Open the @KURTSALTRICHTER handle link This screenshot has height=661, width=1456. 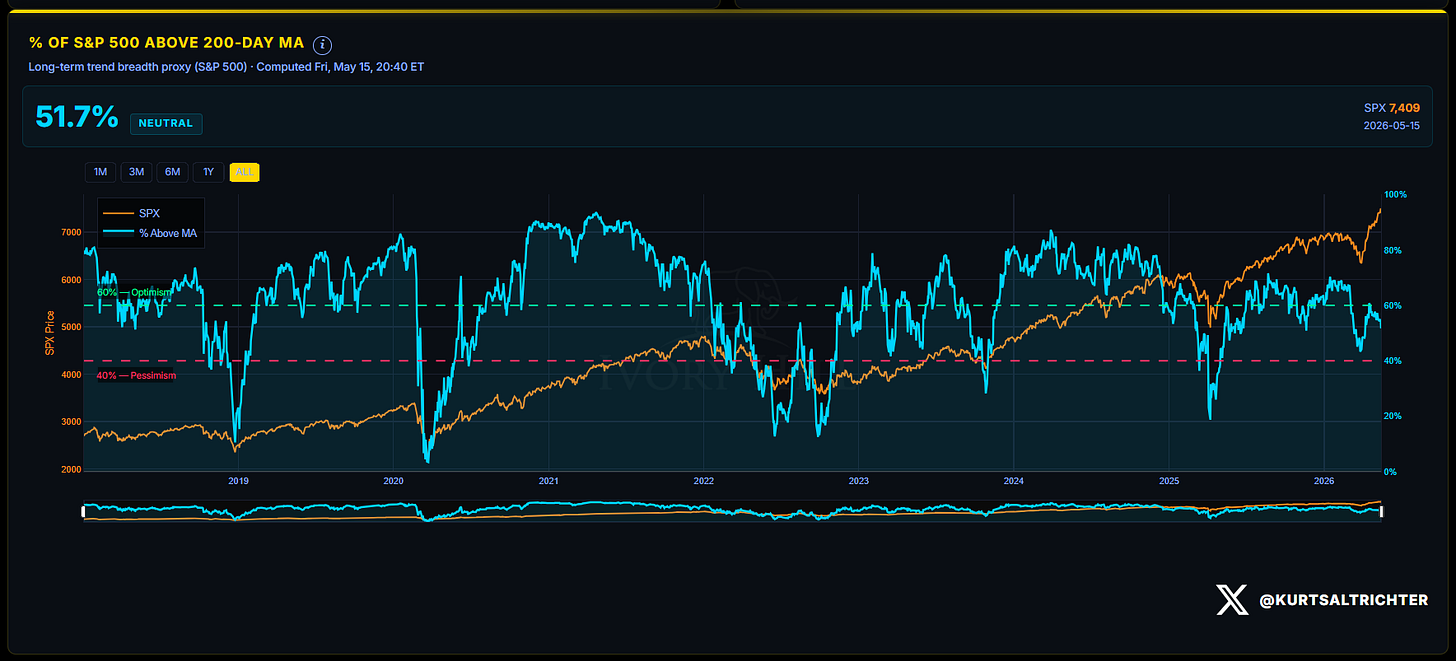[x=1342, y=600]
